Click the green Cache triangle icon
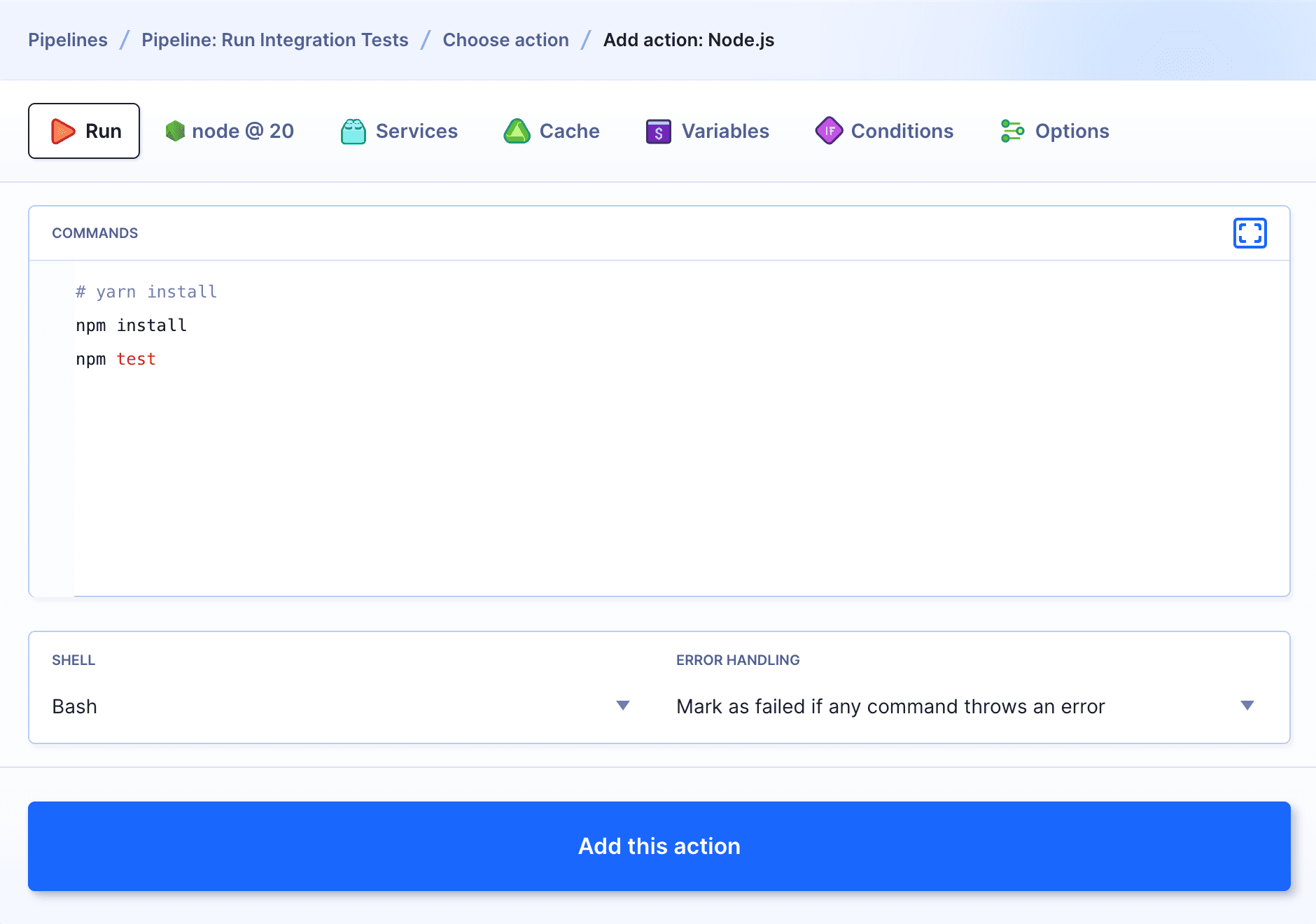 tap(517, 130)
